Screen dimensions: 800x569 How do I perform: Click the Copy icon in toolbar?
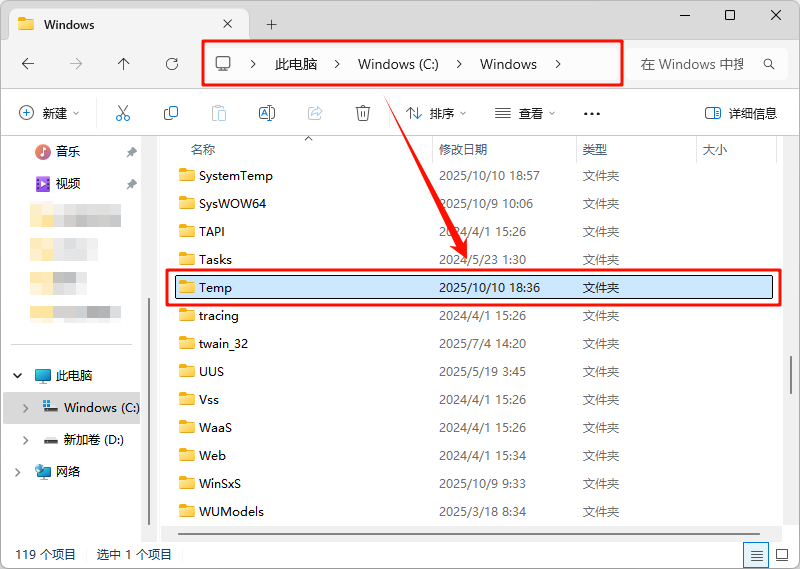171,113
